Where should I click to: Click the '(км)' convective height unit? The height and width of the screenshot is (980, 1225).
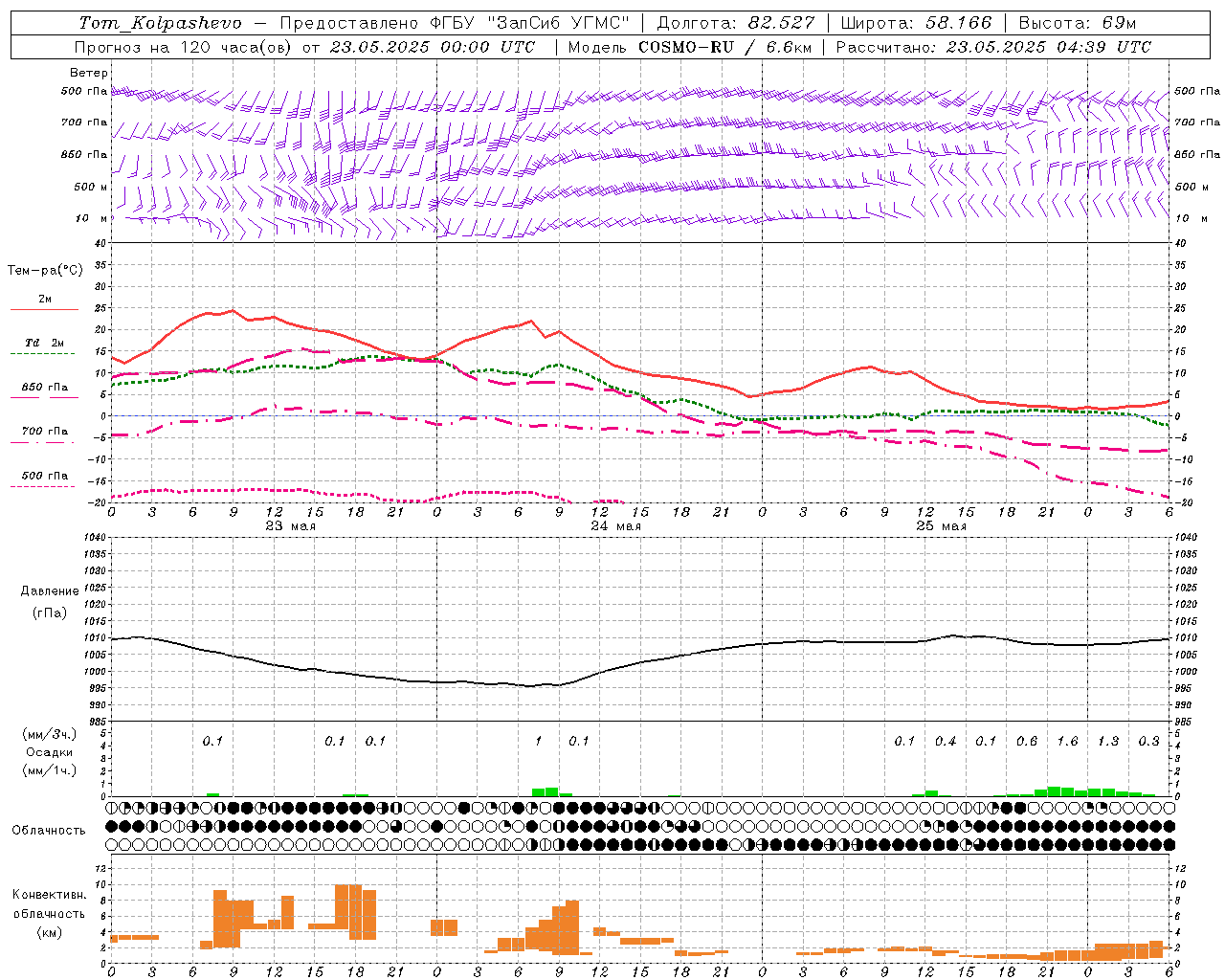click(x=50, y=932)
